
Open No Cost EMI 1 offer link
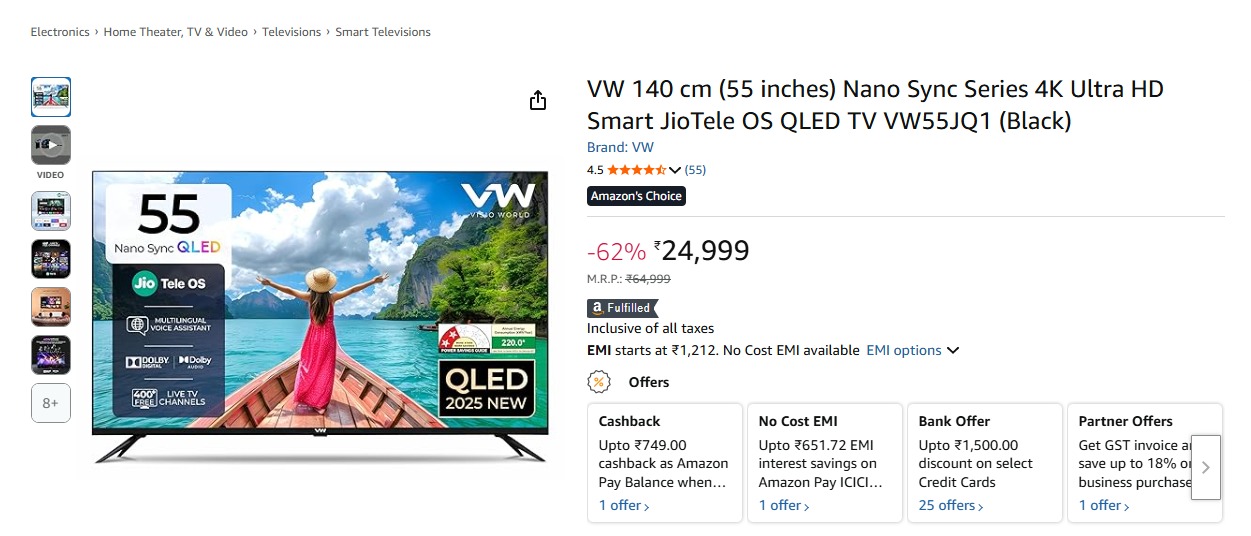tap(784, 506)
